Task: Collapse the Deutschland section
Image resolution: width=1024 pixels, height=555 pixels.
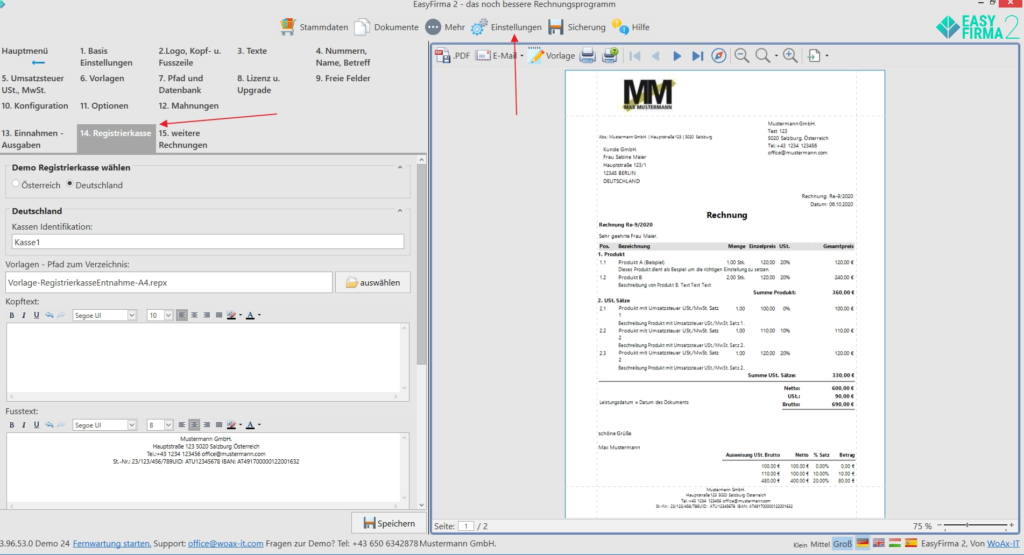Action: click(400, 211)
